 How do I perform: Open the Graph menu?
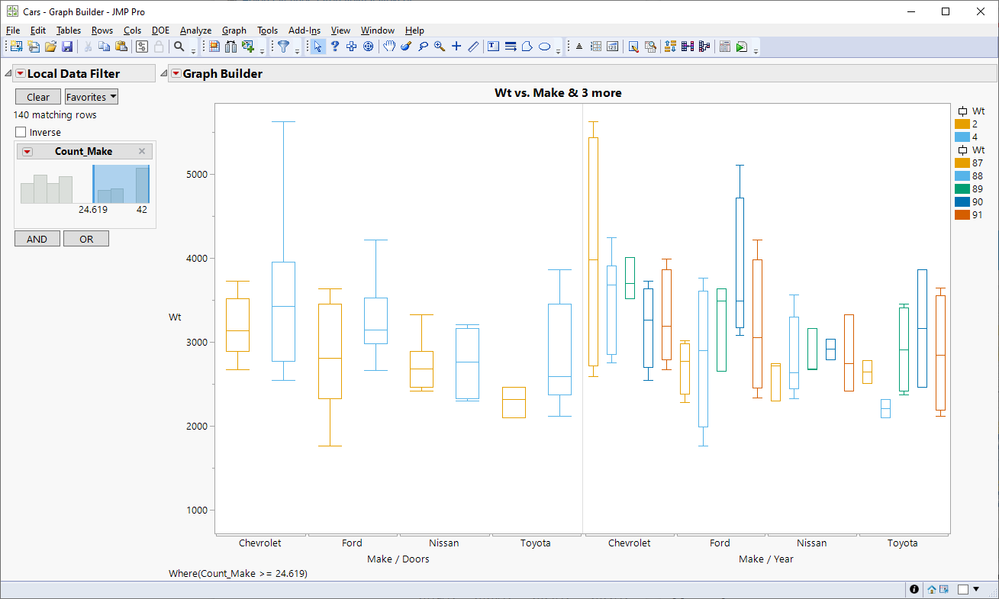[234, 30]
